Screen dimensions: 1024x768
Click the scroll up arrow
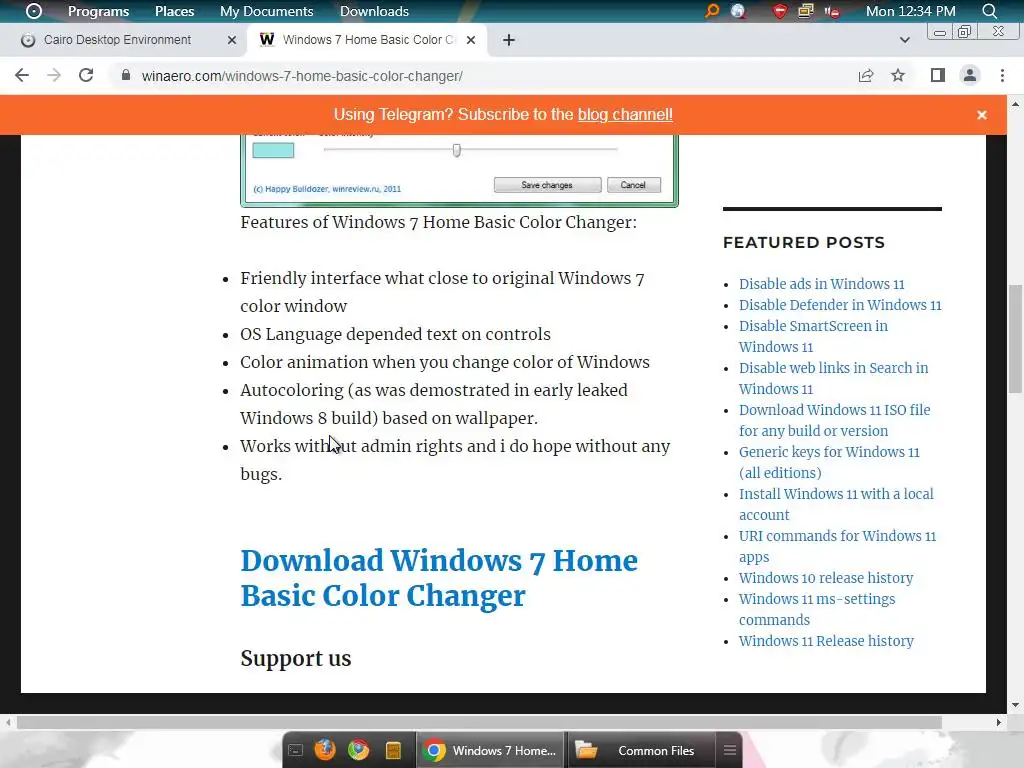pyautogui.click(x=1015, y=104)
